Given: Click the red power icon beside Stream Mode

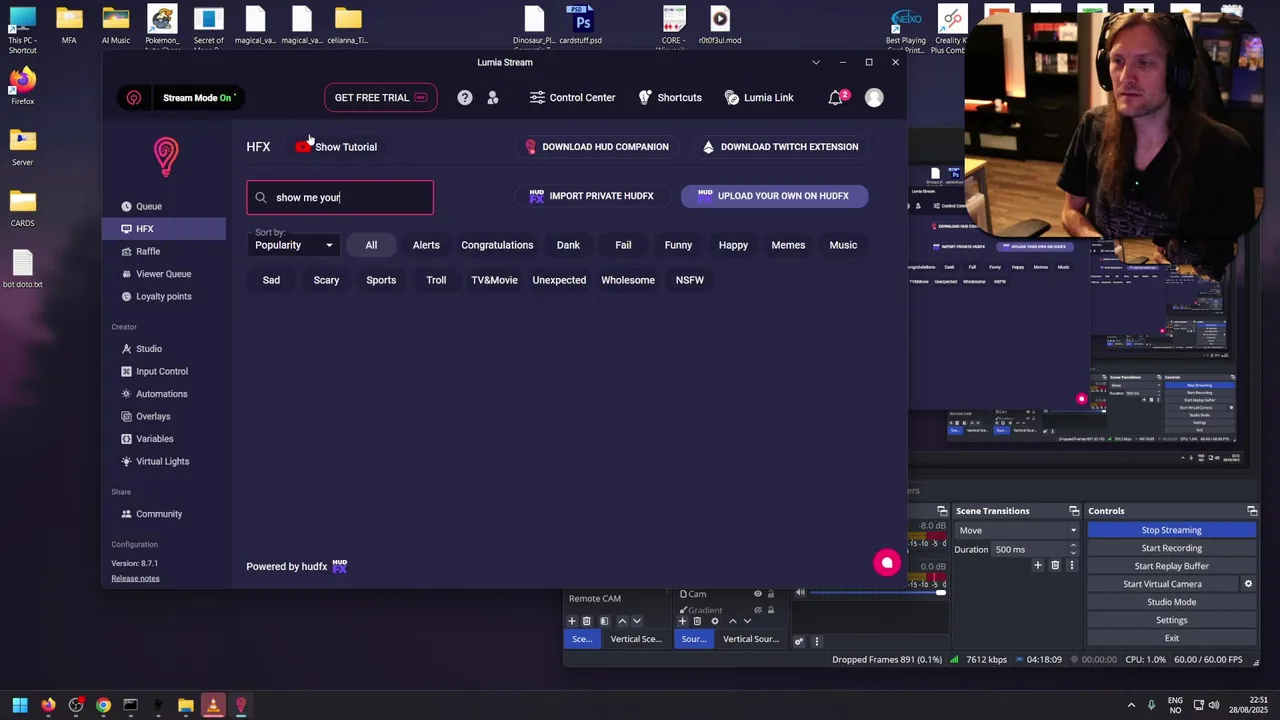Looking at the screenshot, I should pos(134,98).
